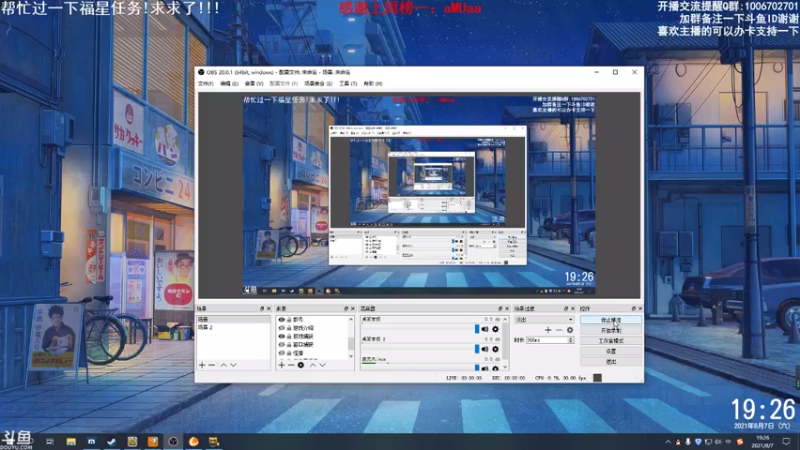This screenshot has height=450, width=800.
Task: Click the first button in Controls panel
Action: click(x=611, y=320)
